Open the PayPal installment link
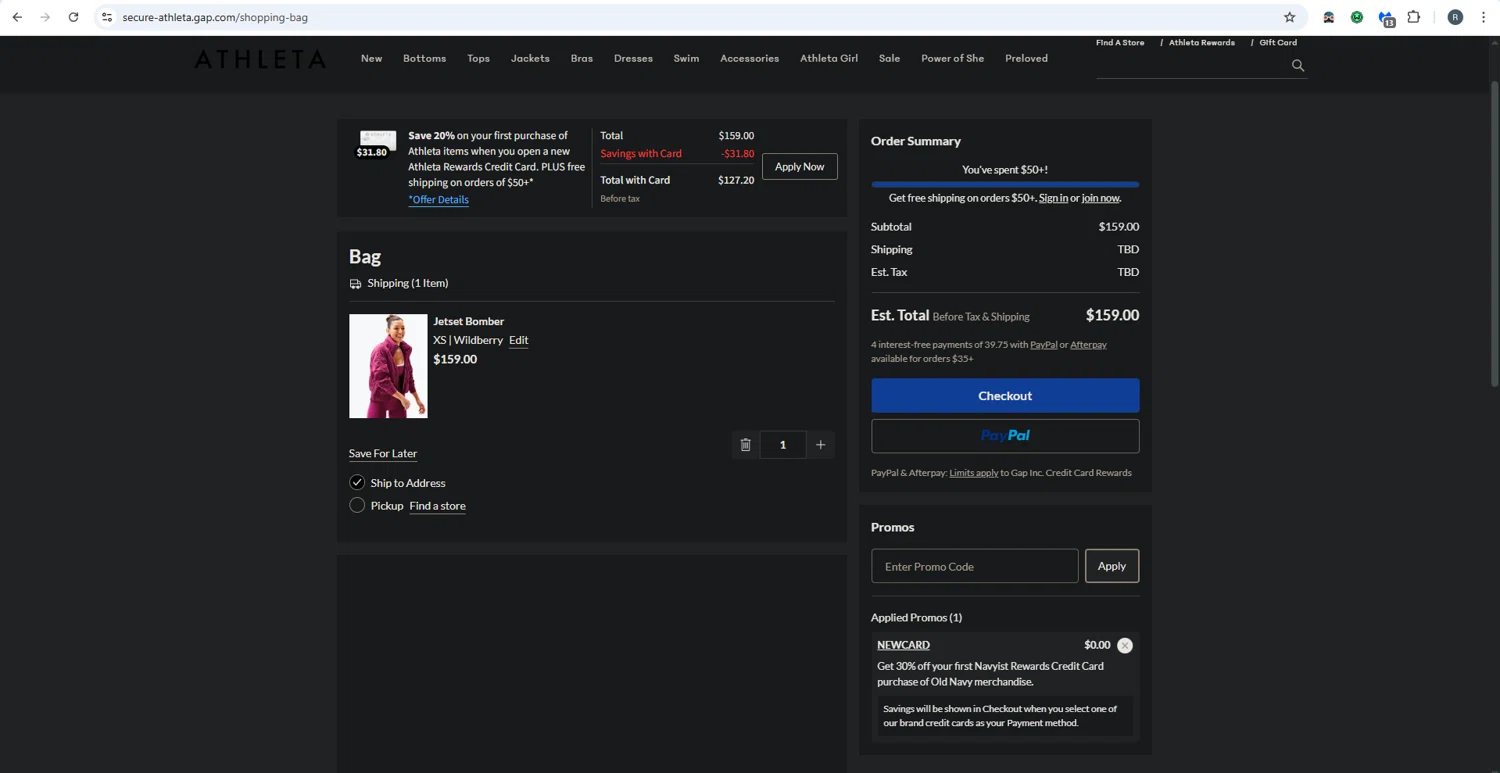This screenshot has height=773, width=1500. 1043,345
